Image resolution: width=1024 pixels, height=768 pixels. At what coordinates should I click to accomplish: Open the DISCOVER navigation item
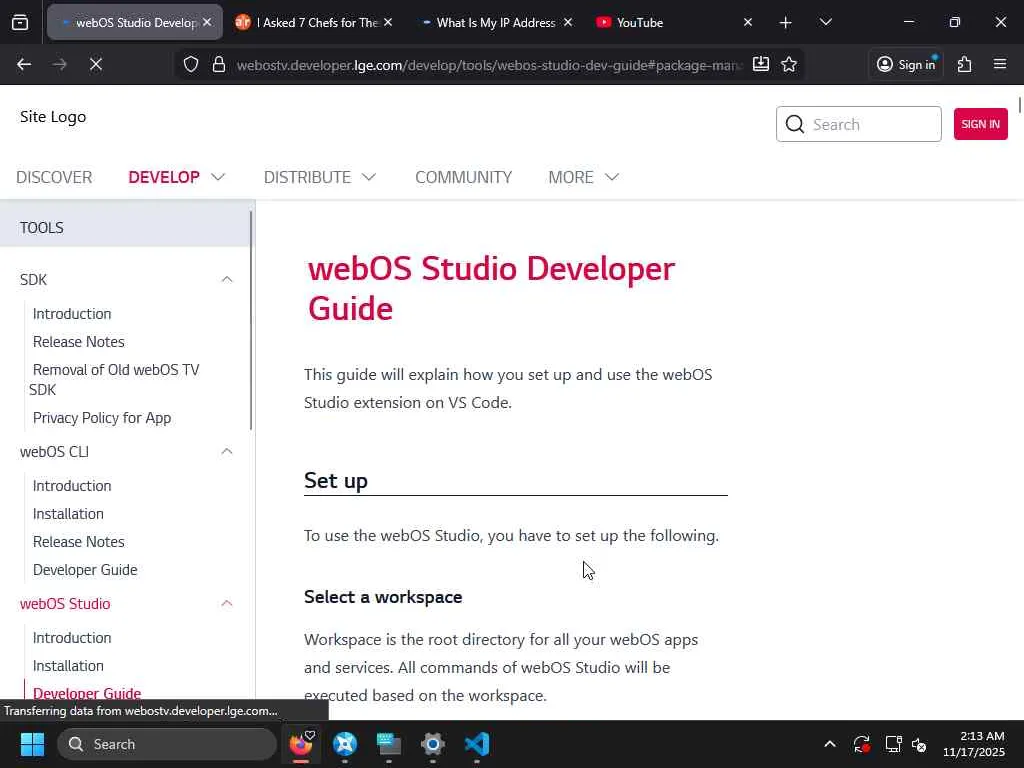(x=54, y=177)
